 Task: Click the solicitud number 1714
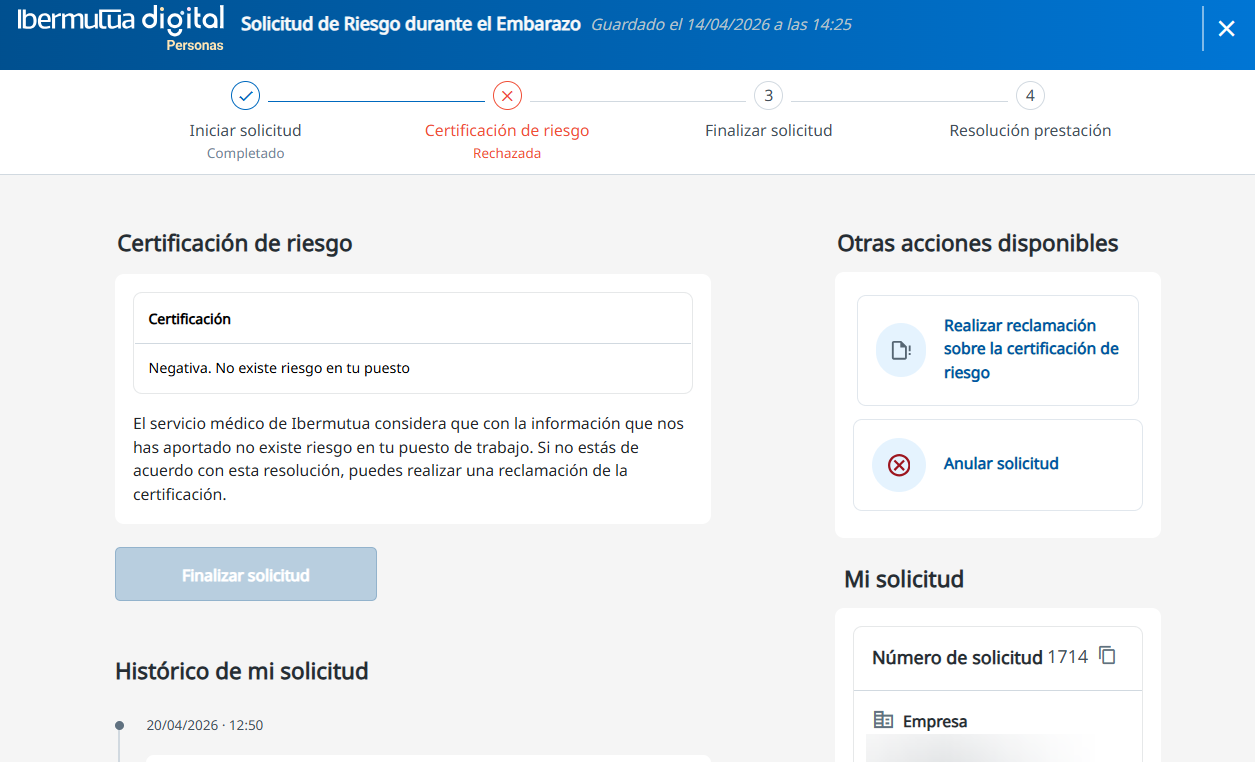coord(1067,658)
